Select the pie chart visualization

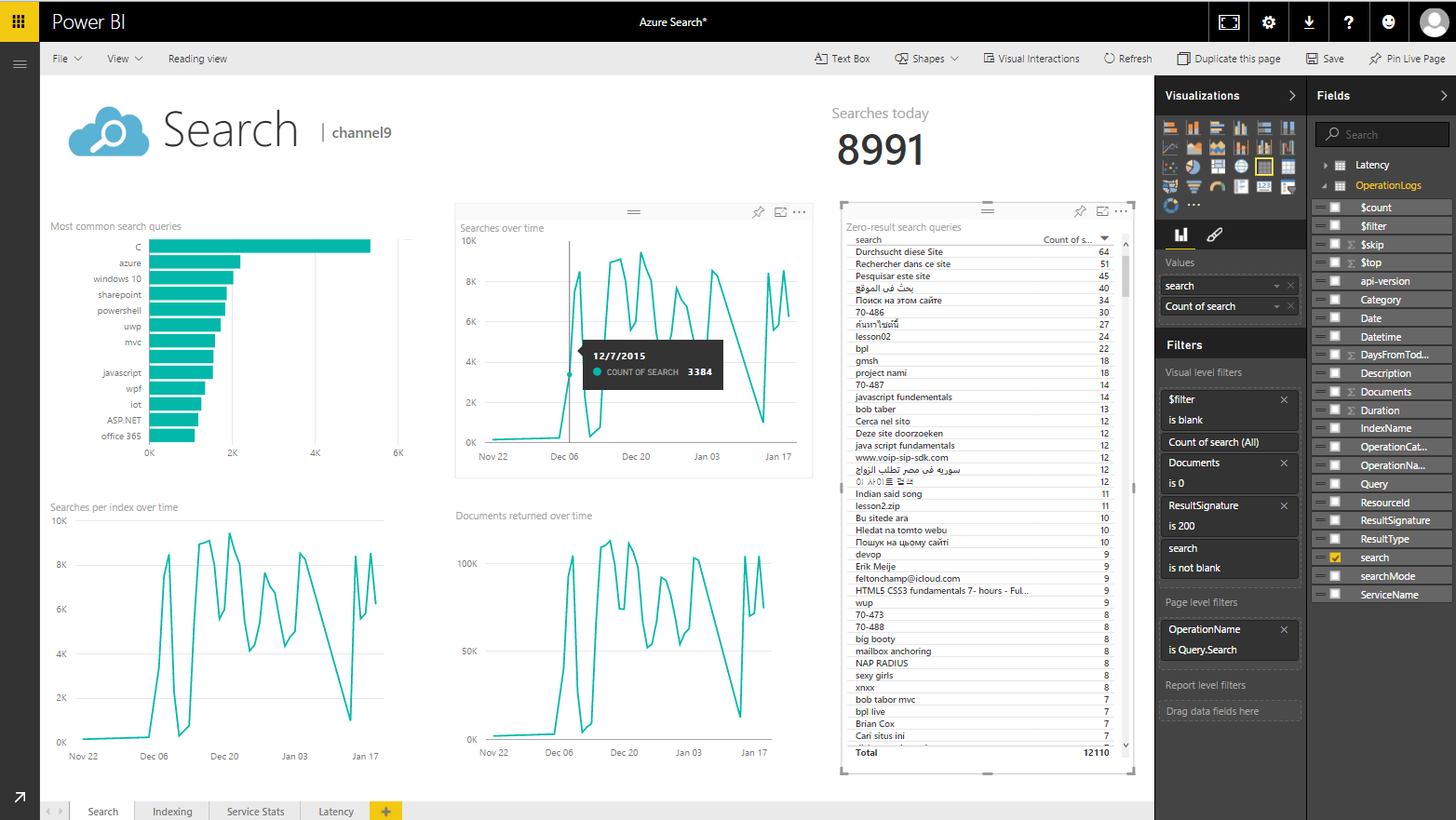[x=1193, y=167]
